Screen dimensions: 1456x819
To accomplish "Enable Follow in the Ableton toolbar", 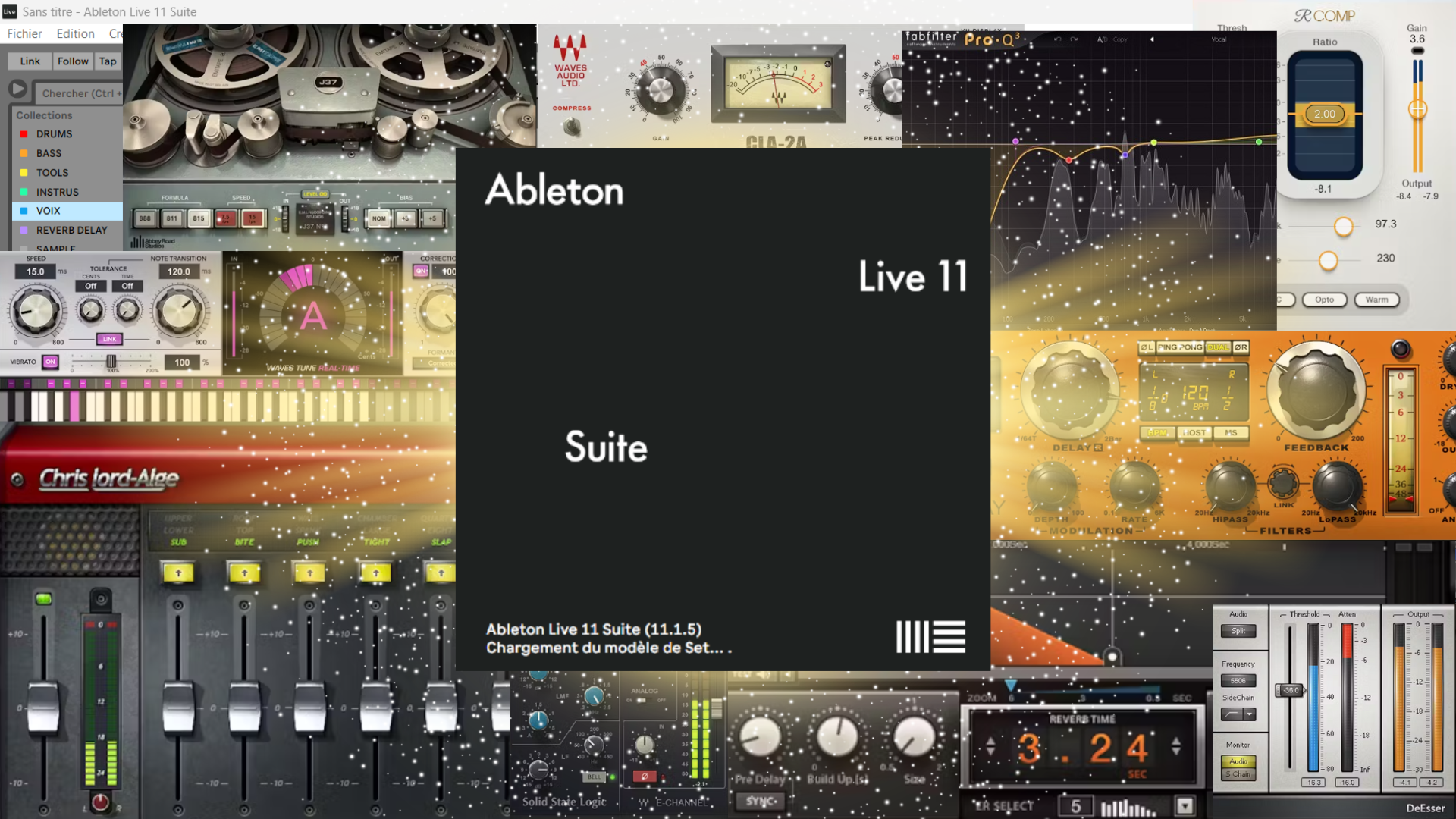I will (73, 61).
